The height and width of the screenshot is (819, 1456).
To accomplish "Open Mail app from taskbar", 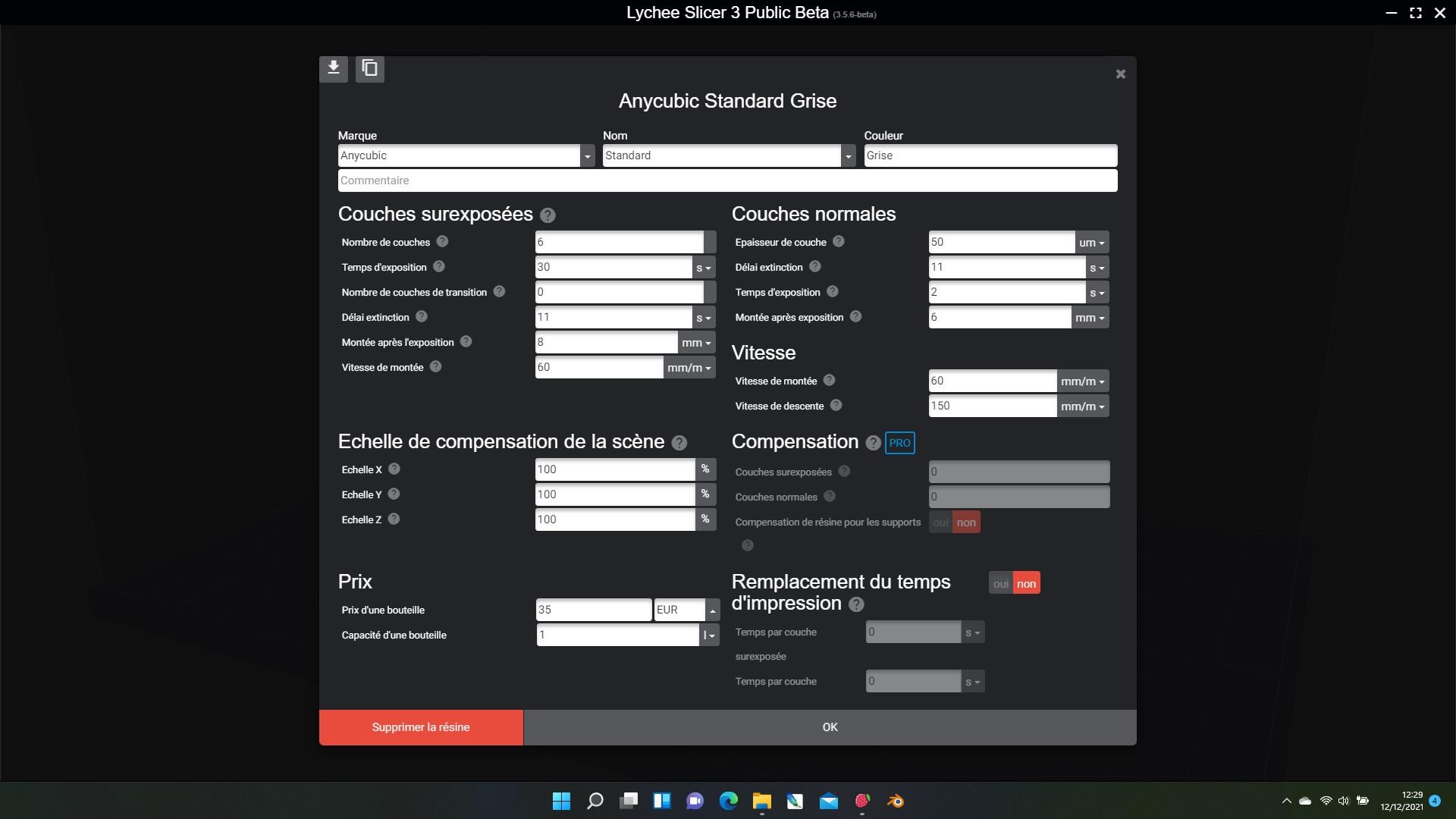I will 829,801.
